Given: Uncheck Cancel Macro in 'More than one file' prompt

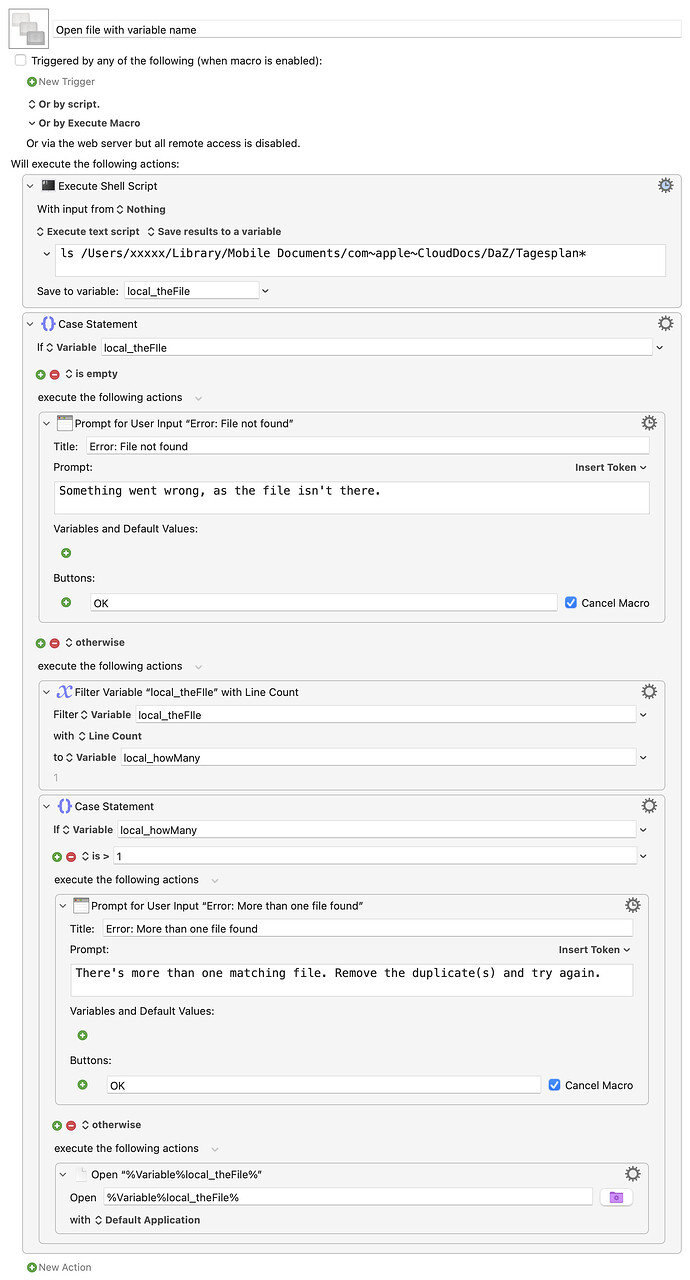Looking at the screenshot, I should (x=555, y=1085).
